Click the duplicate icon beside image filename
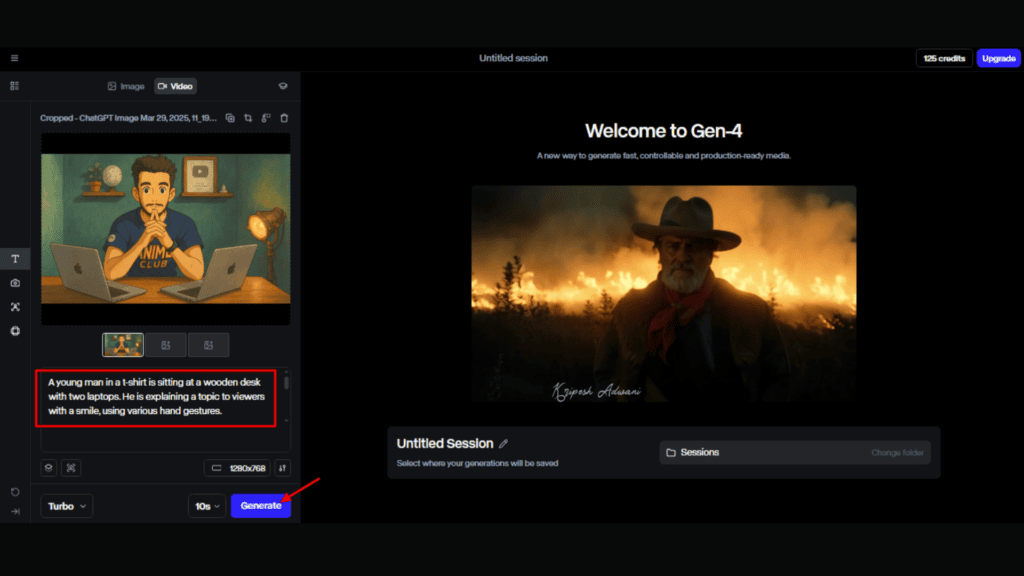 [x=230, y=118]
